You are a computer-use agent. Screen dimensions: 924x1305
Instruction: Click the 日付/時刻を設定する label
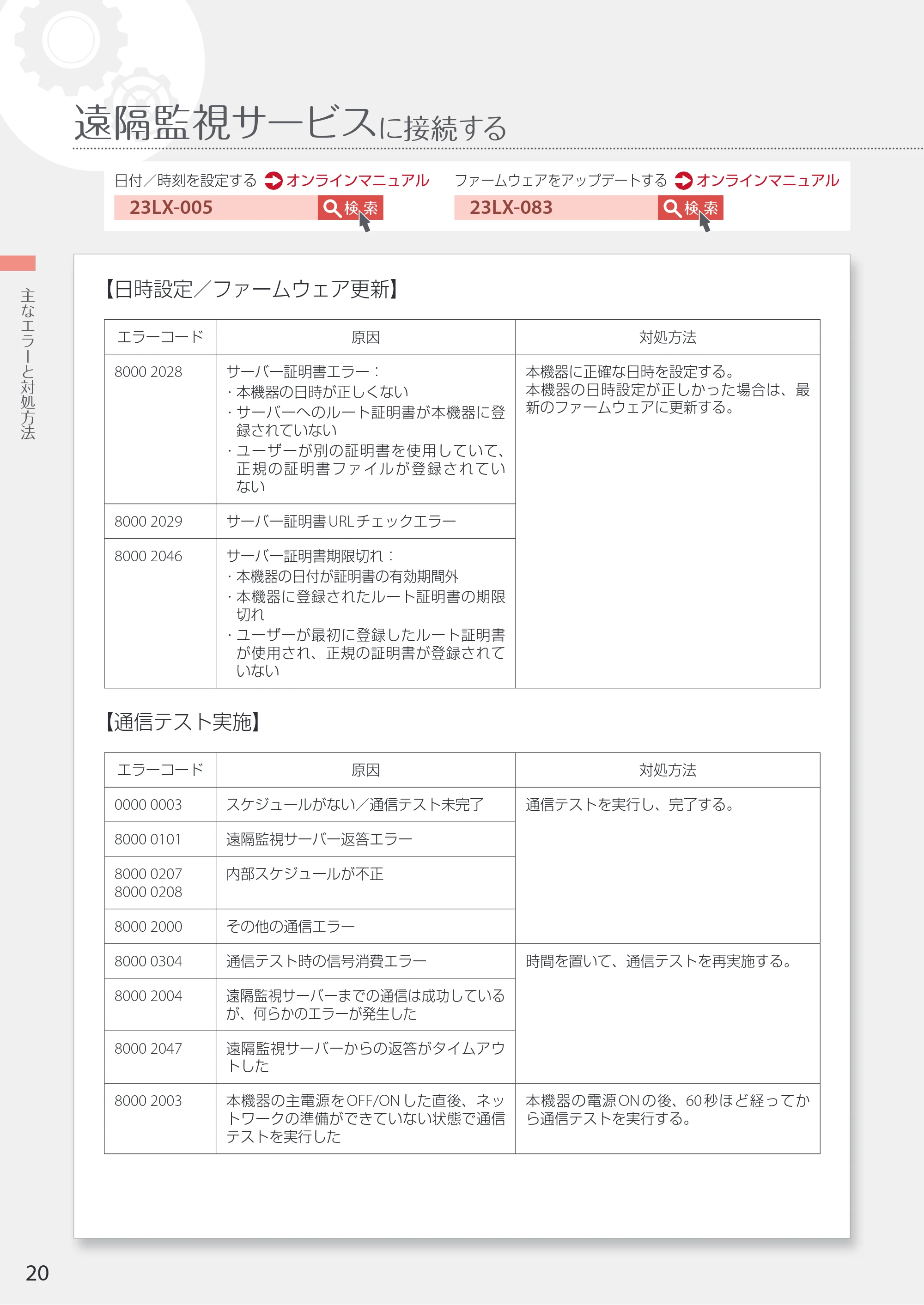pos(186,180)
